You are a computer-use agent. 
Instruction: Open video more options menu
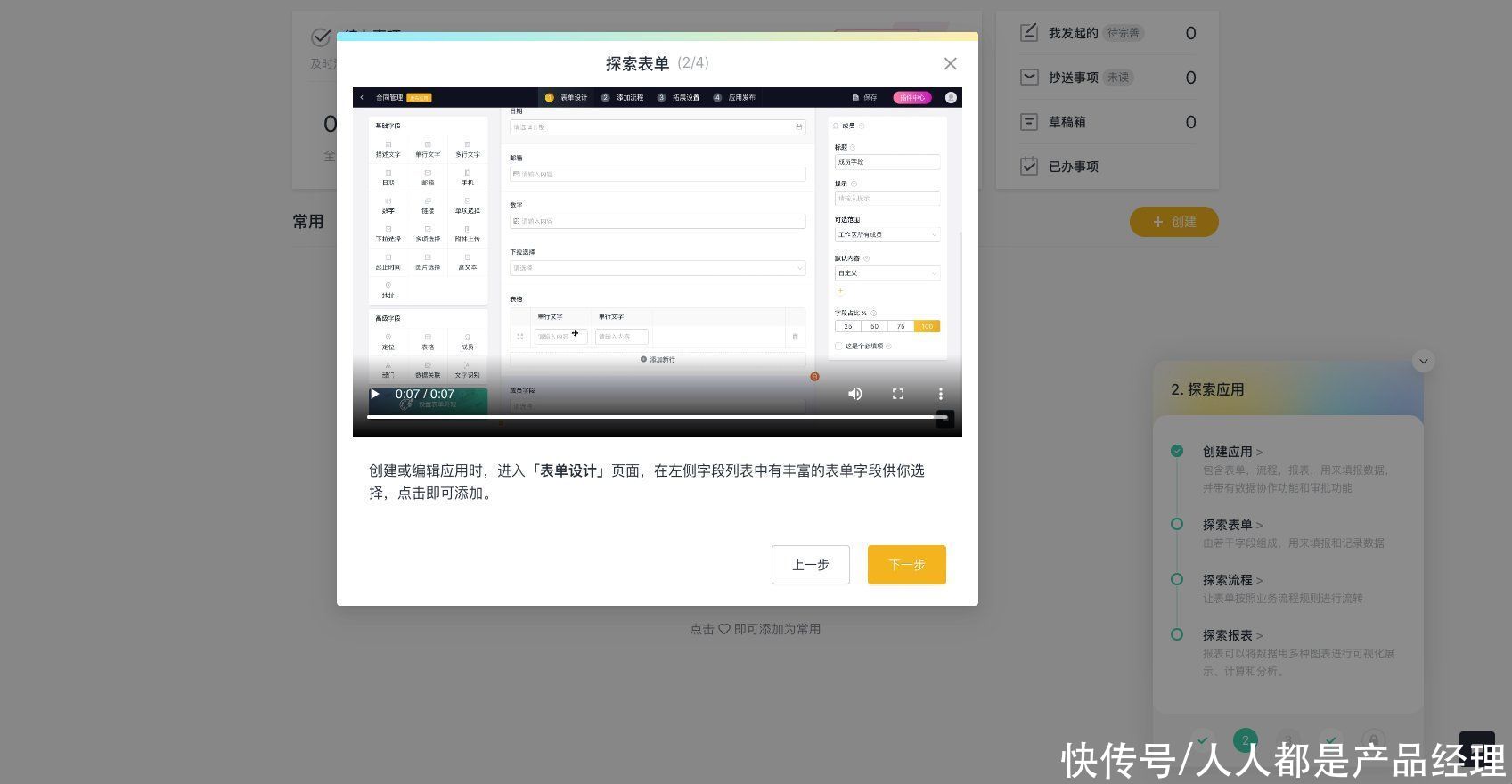point(940,394)
